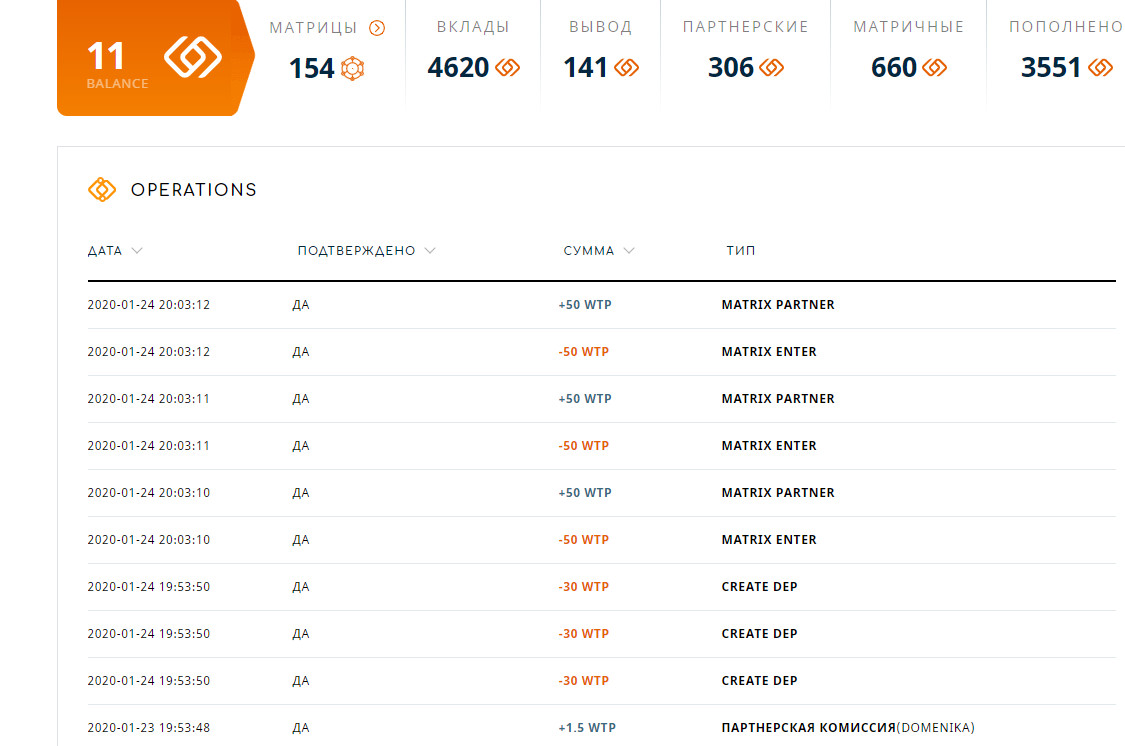Sort by ДАТА column chevron
1125x746 pixels.
[137, 250]
